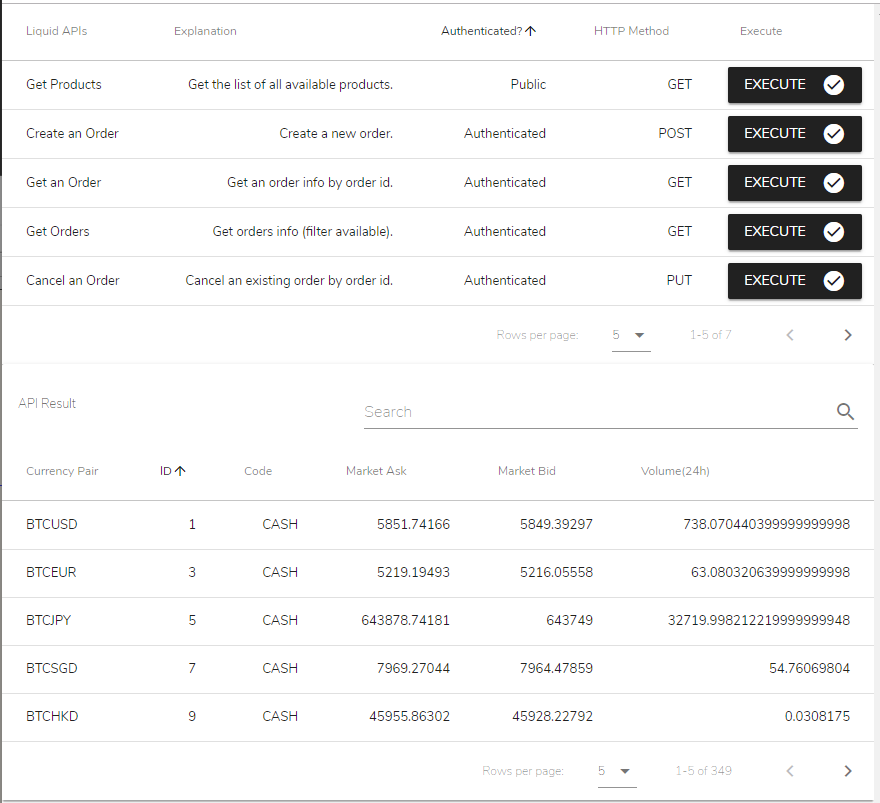Click market ask value 45955.86302
Image resolution: width=880 pixels, height=803 pixels.
(x=410, y=717)
